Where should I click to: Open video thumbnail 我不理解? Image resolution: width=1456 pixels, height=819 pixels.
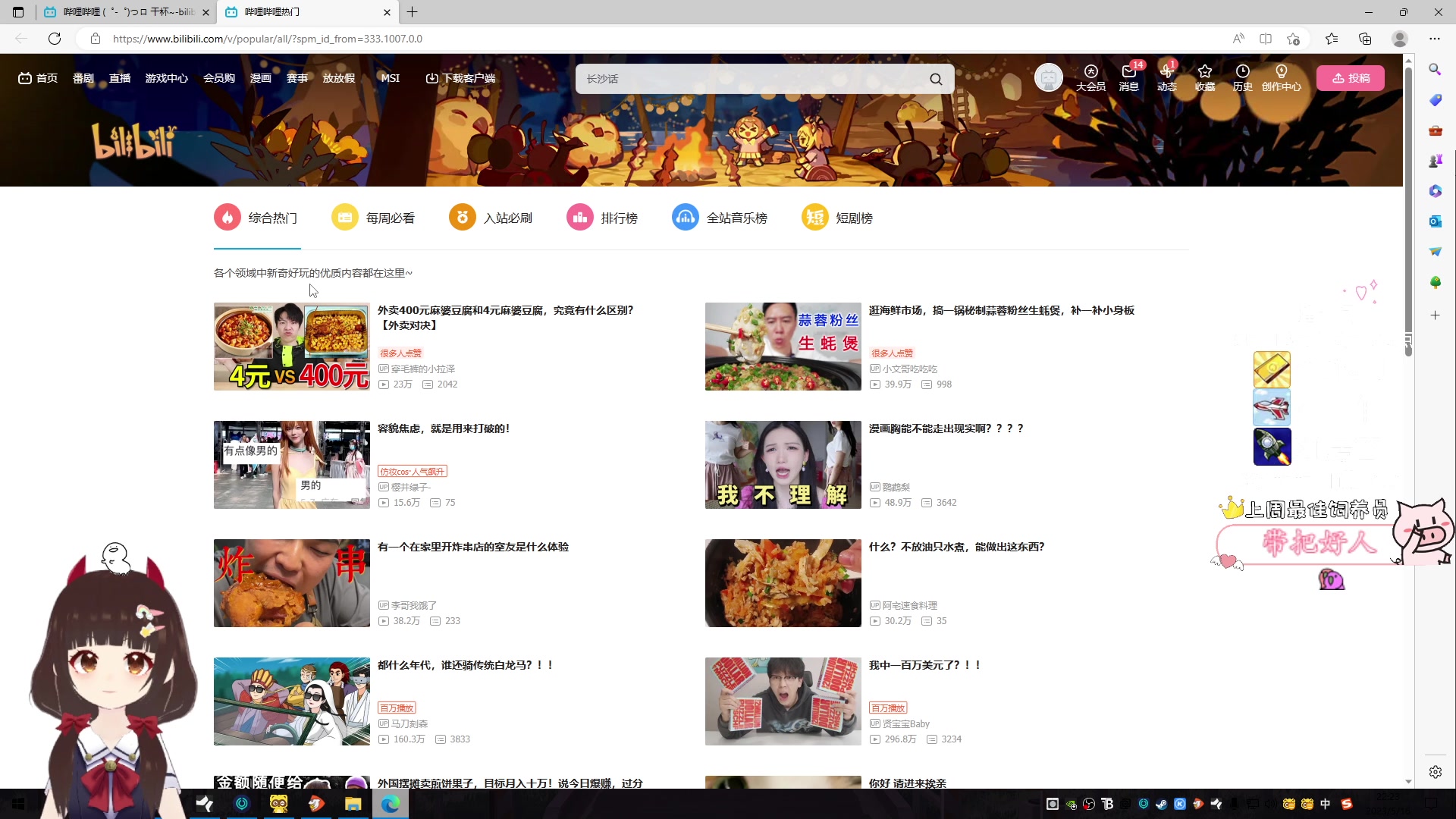pos(783,465)
